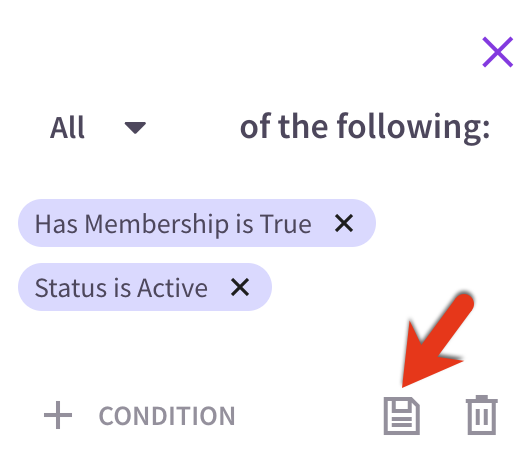Remove the Status is Active condition
This screenshot has height=462, width=526.
240,287
